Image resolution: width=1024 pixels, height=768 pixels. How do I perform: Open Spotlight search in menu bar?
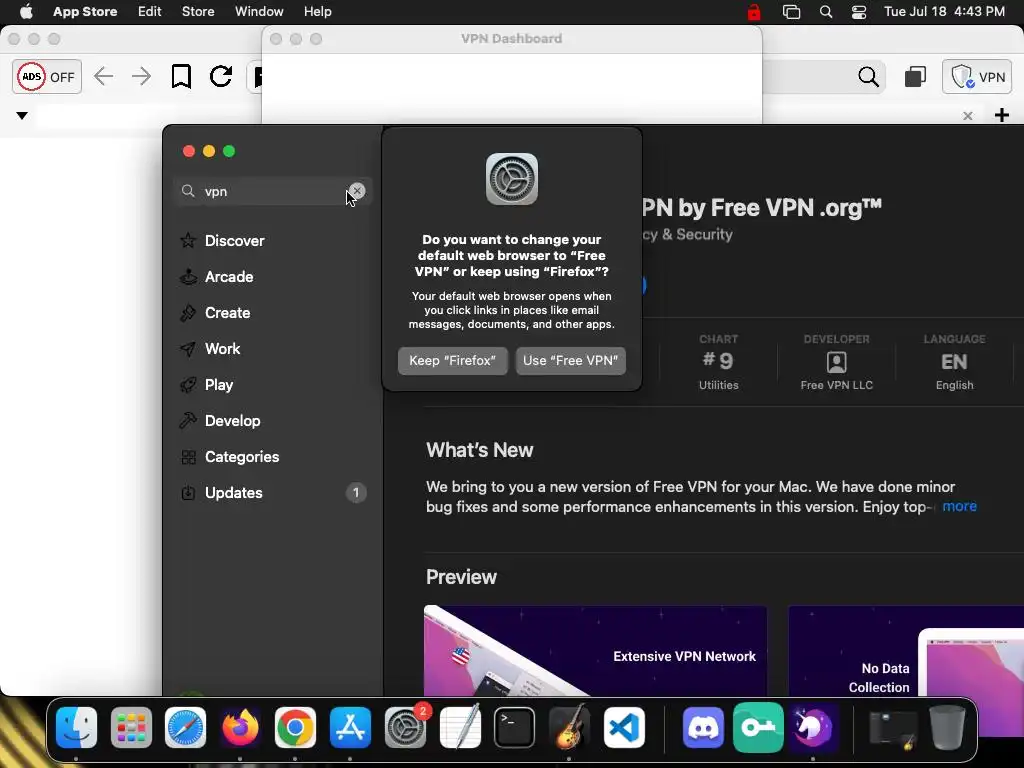825,12
